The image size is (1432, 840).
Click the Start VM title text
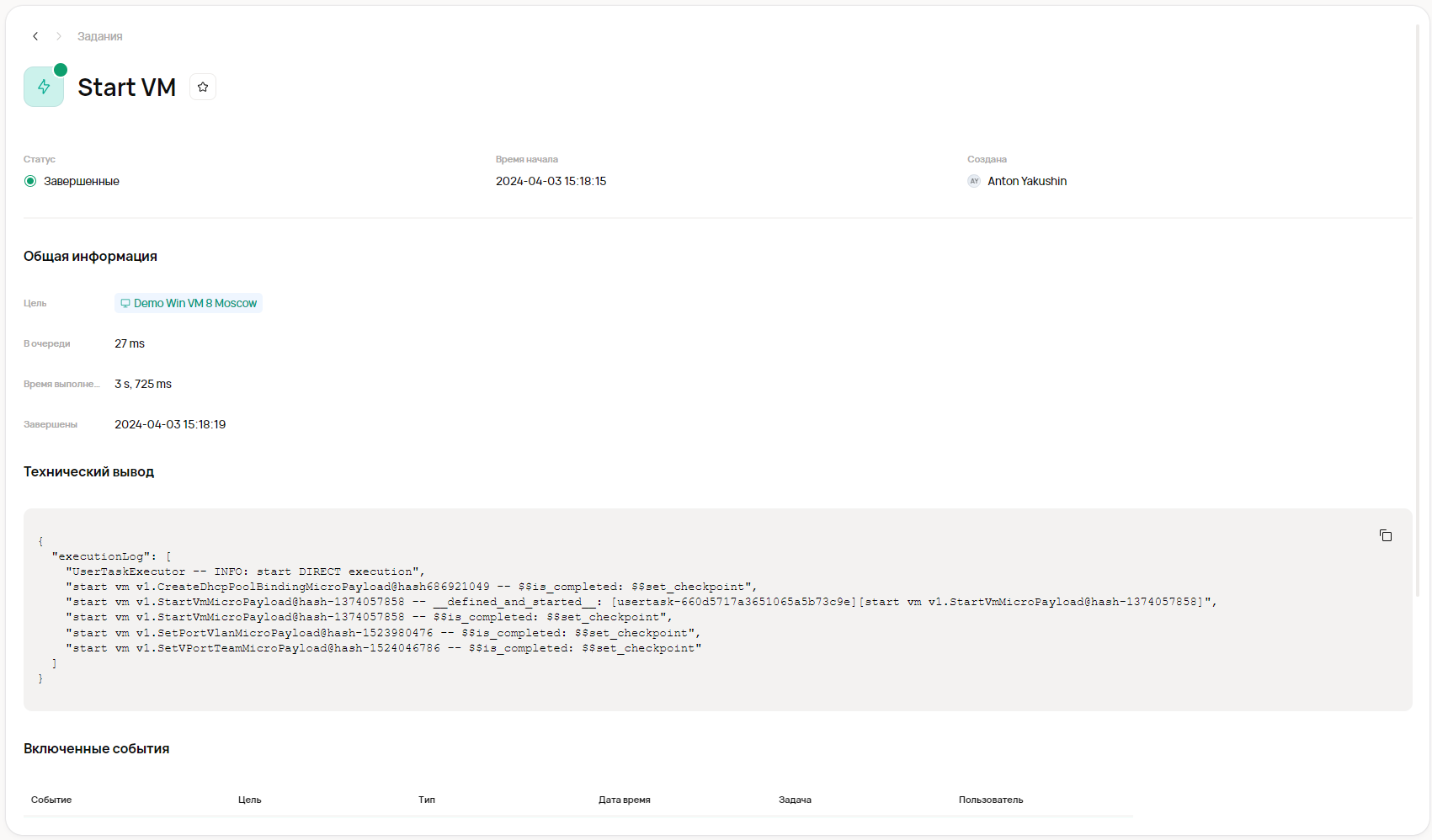pyautogui.click(x=126, y=88)
